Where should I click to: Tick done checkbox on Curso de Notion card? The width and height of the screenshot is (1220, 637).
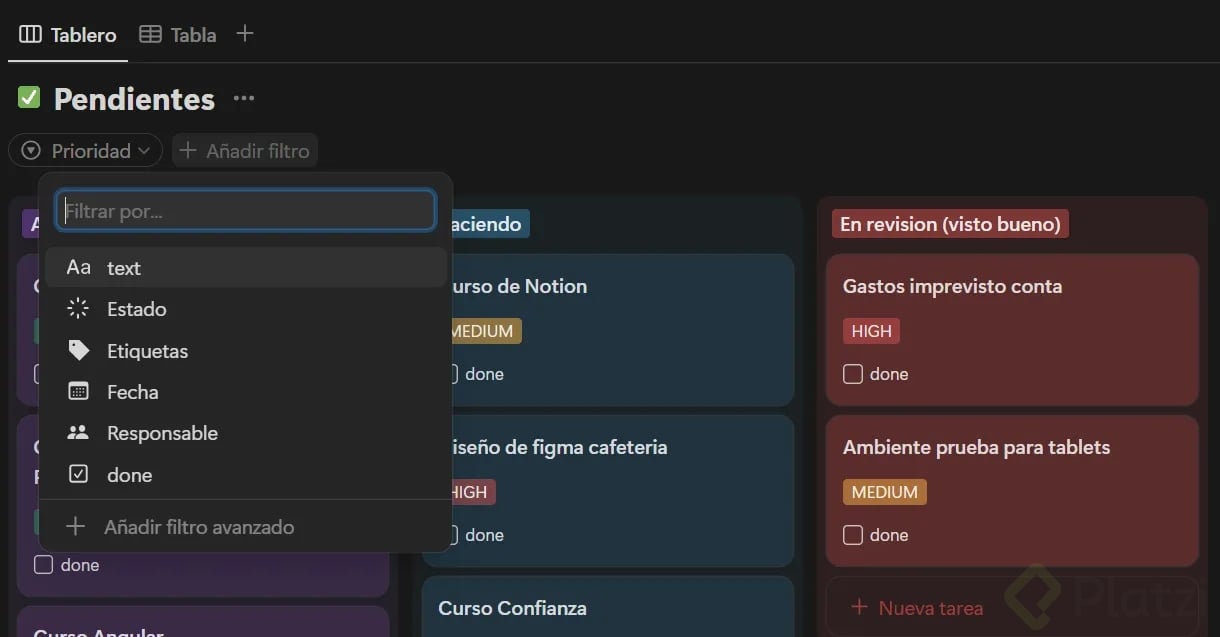(x=451, y=374)
